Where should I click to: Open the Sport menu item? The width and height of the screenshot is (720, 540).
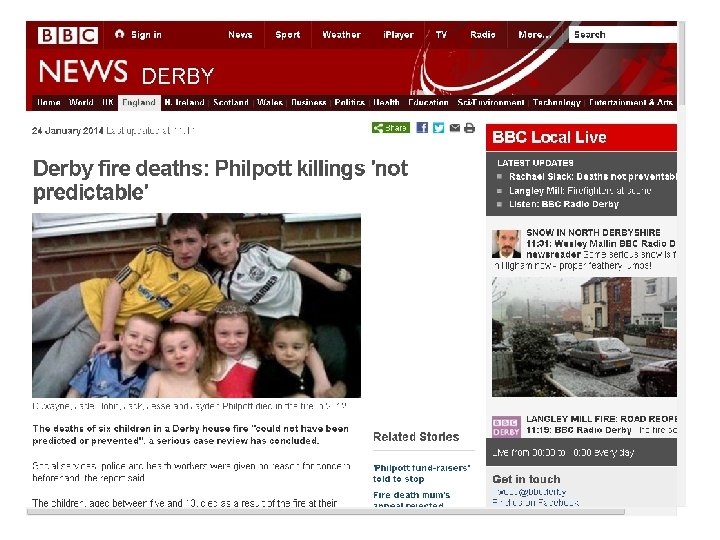tap(287, 34)
